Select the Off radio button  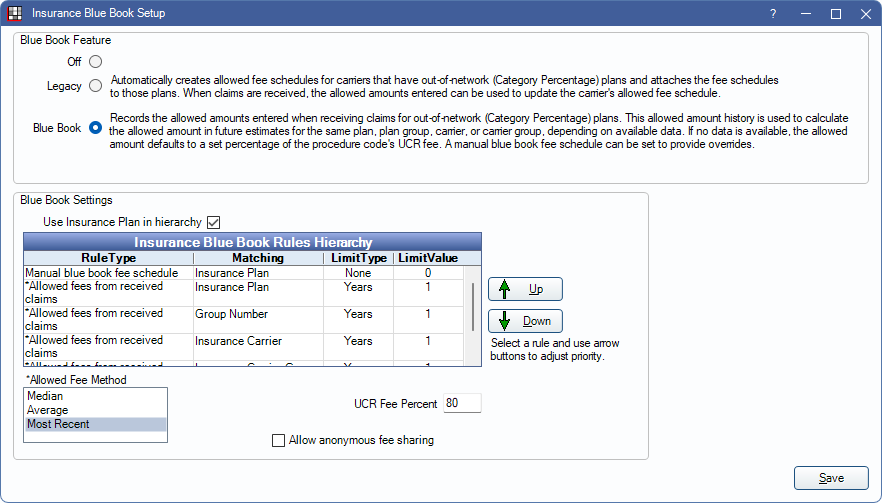point(96,62)
